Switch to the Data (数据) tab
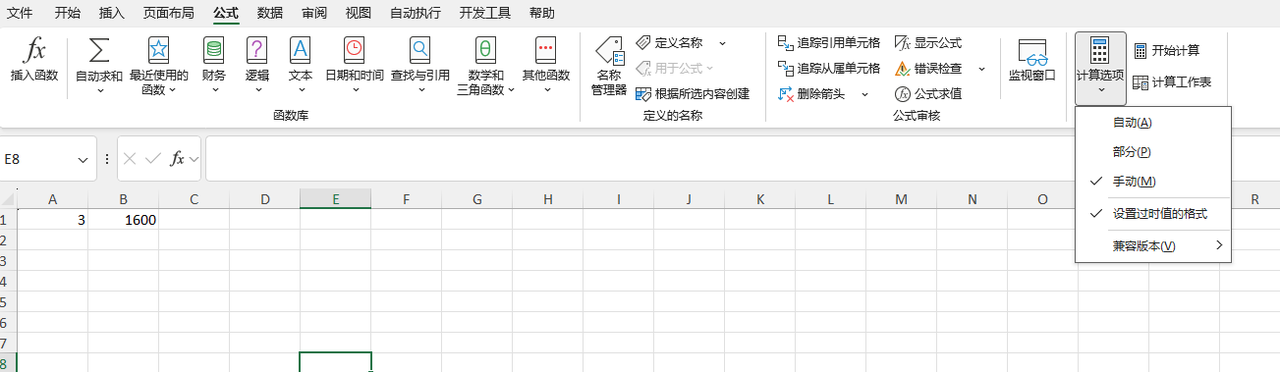 pyautogui.click(x=270, y=13)
